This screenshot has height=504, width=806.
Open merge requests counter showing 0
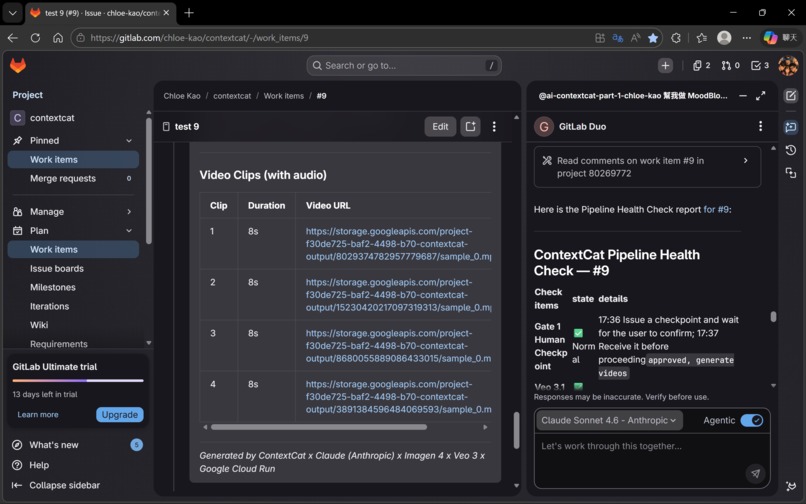(x=730, y=65)
